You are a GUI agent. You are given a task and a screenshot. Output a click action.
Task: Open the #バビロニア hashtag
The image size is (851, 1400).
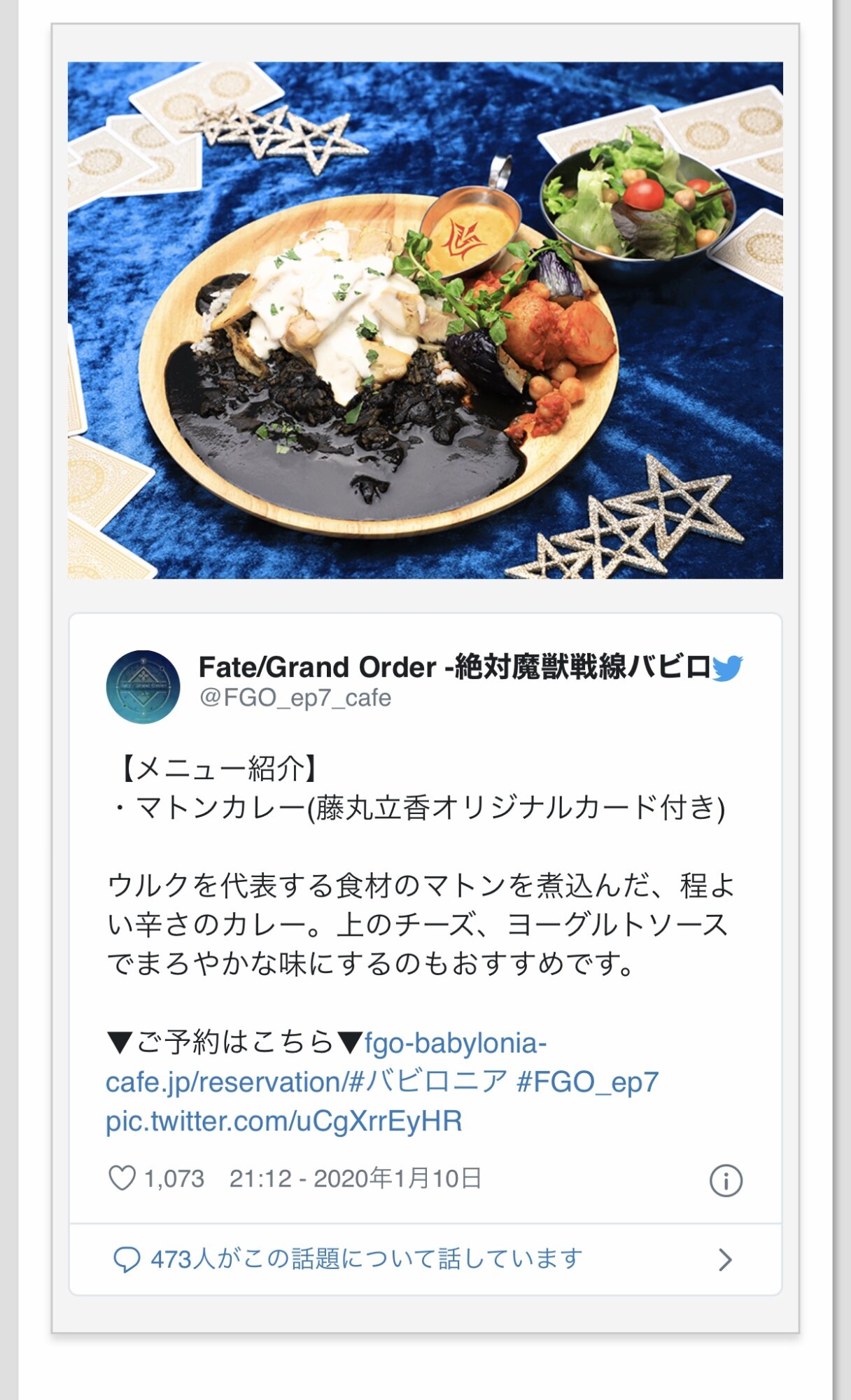click(427, 1082)
